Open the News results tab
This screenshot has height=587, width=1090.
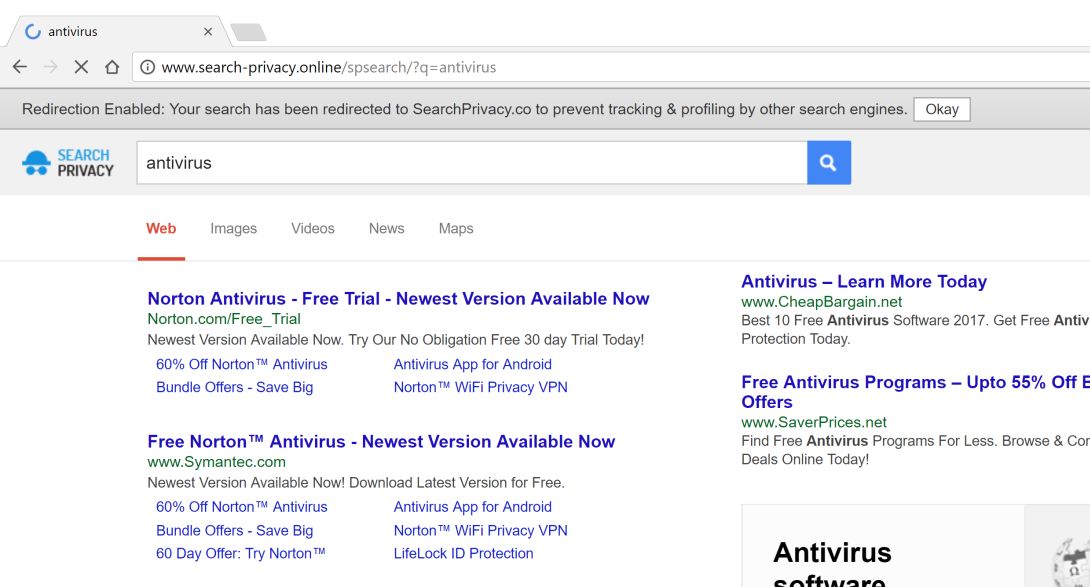[x=386, y=228]
